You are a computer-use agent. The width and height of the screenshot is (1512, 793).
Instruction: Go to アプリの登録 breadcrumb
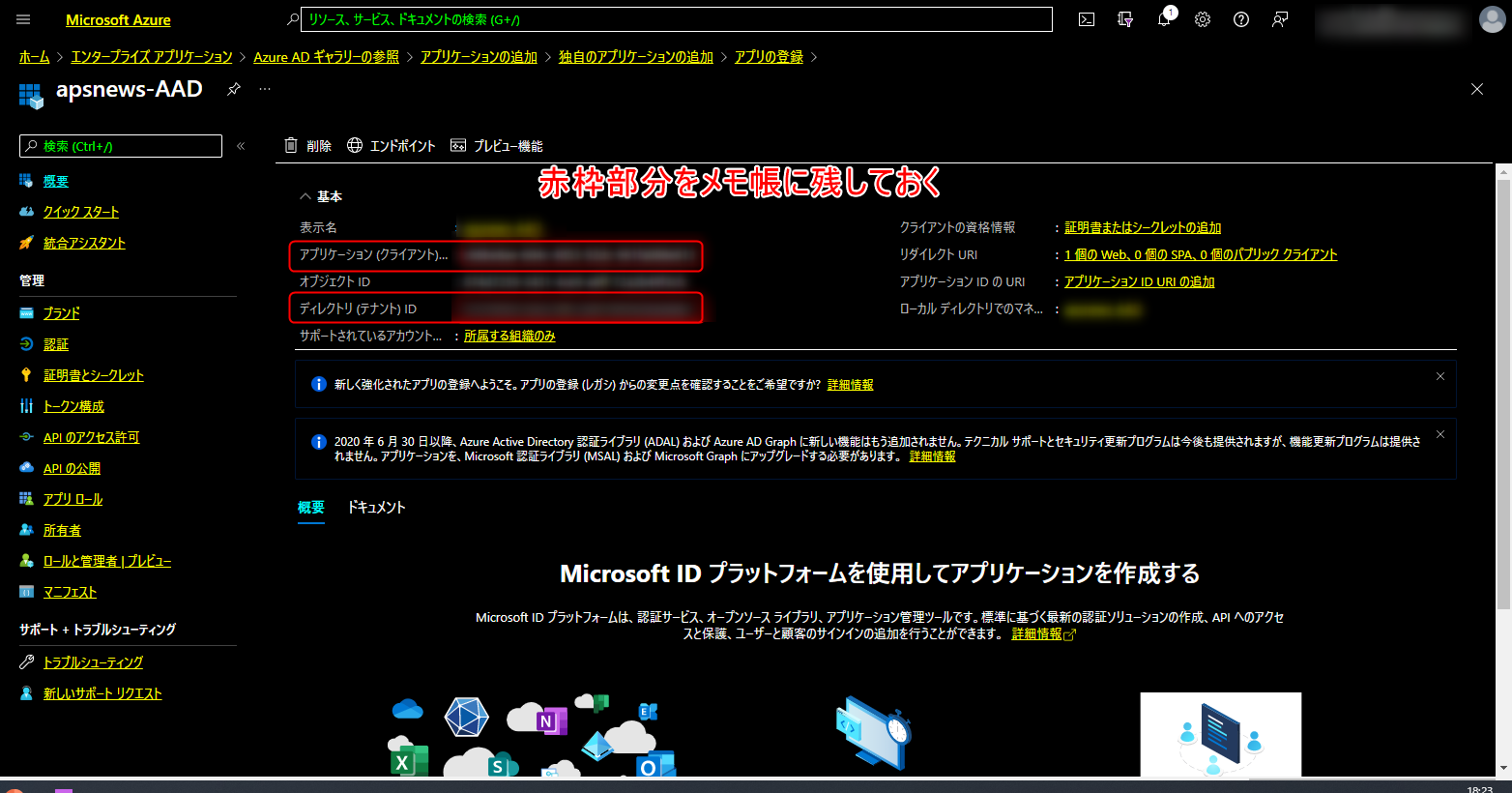(769, 57)
